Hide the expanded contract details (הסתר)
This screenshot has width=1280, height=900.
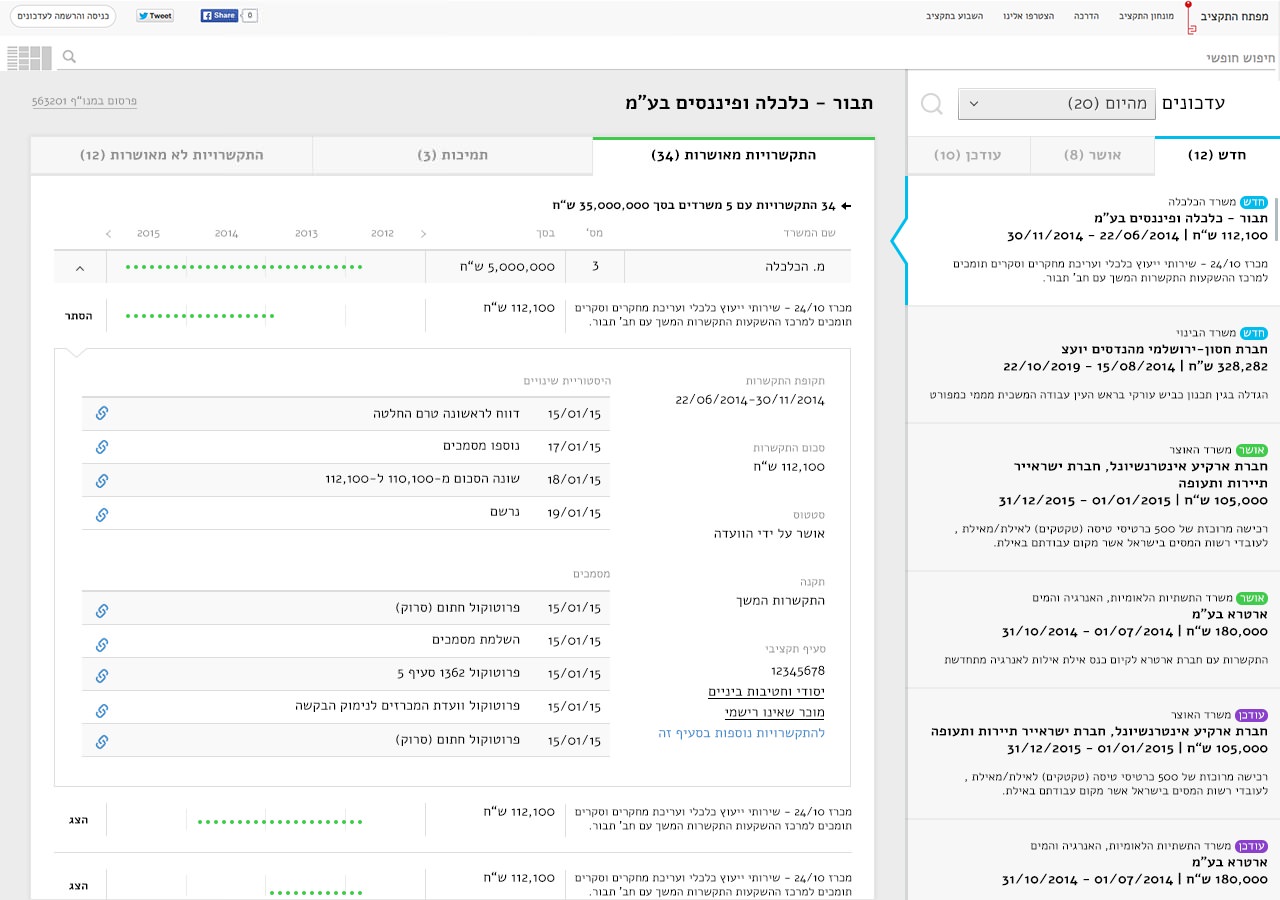79,316
